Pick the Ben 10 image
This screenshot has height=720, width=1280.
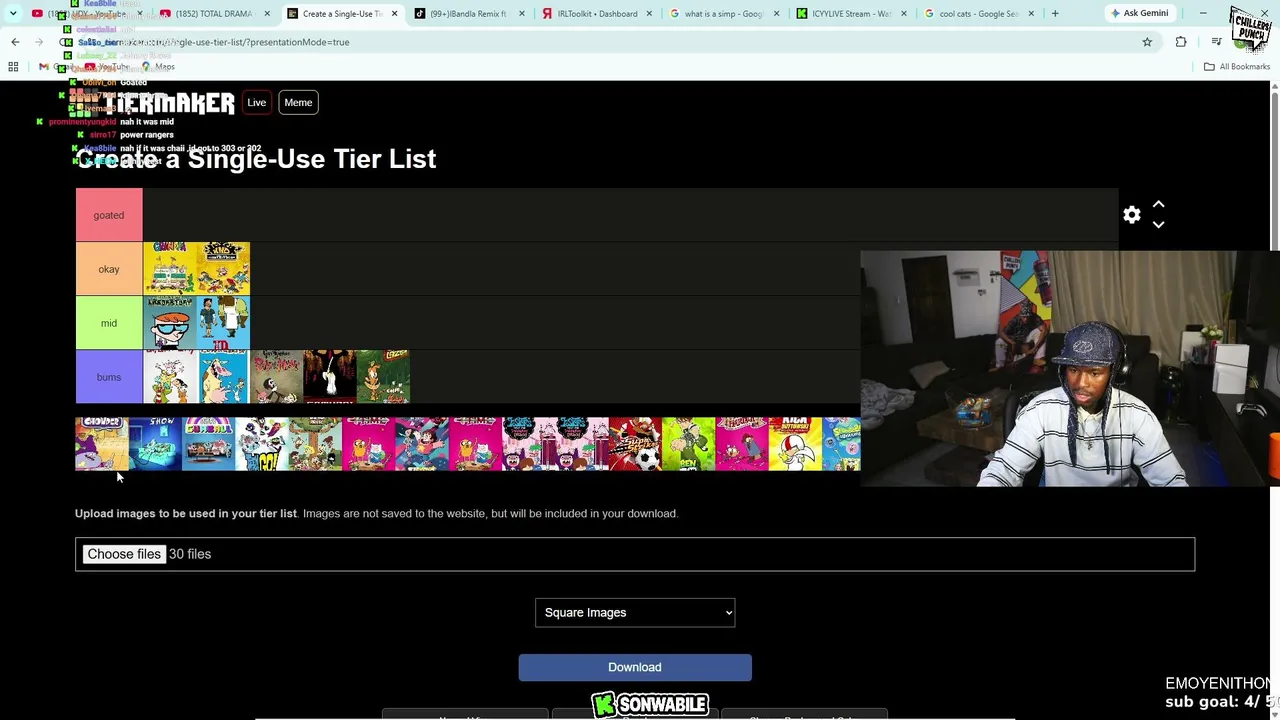pyautogui.click(x=688, y=444)
